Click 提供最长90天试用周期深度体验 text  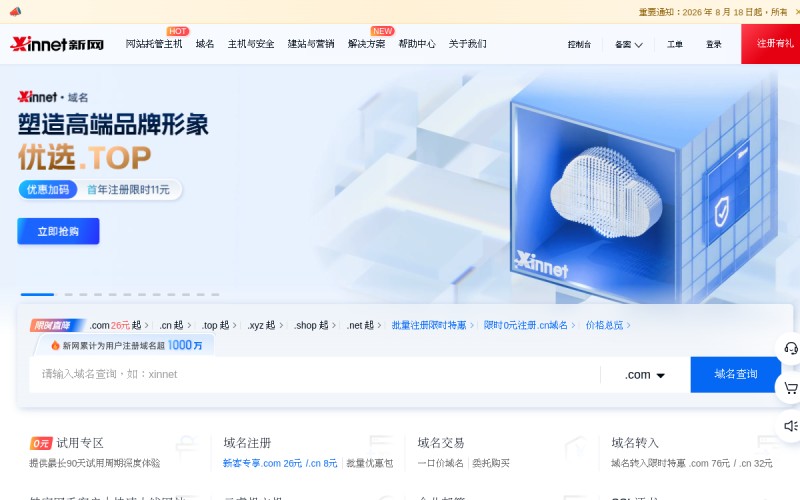tap(95, 463)
